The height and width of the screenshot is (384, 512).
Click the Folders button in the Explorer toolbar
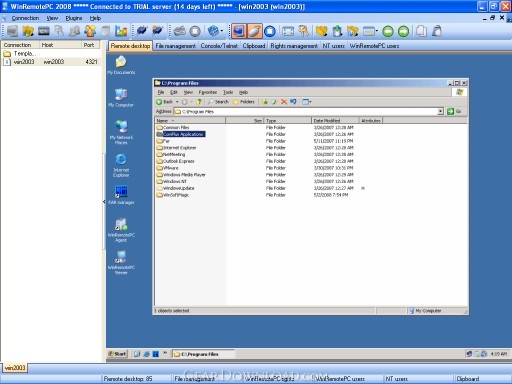tap(244, 102)
